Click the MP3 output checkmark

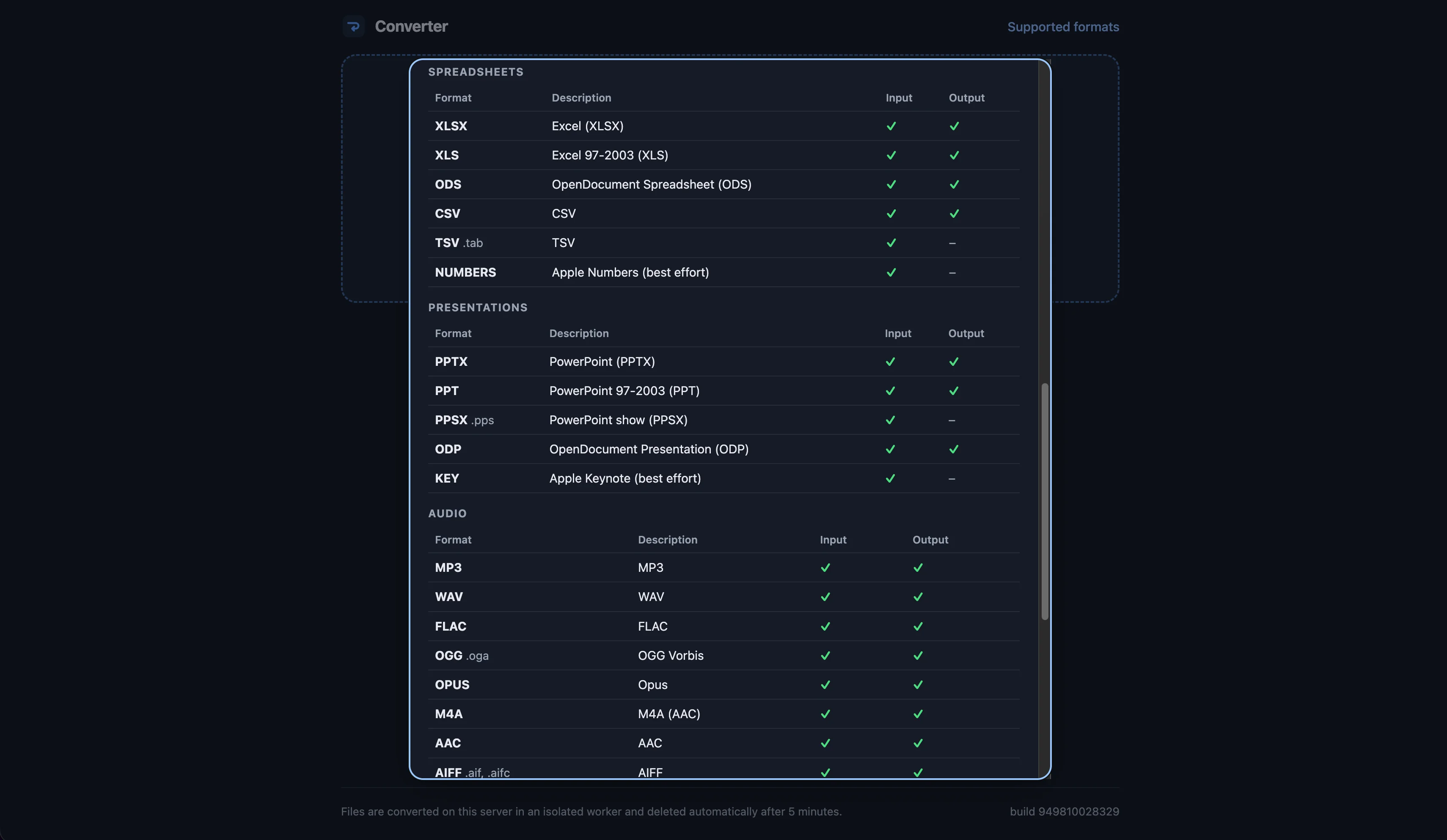point(918,567)
